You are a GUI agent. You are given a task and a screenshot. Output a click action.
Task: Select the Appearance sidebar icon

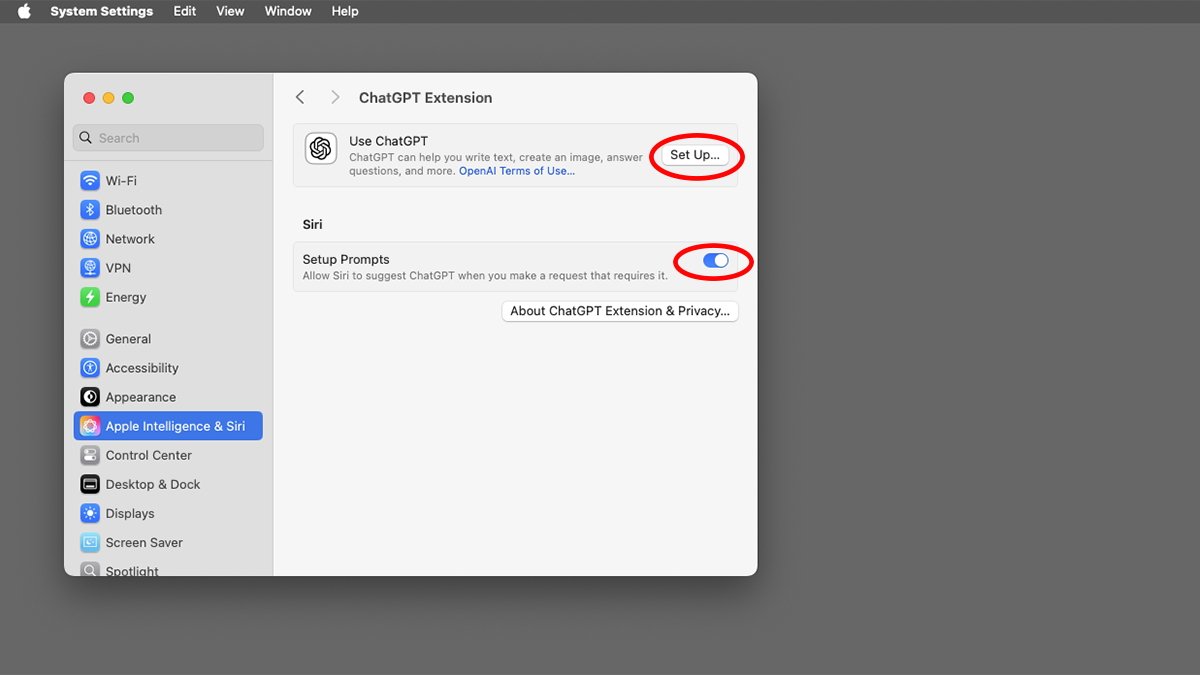click(x=90, y=397)
